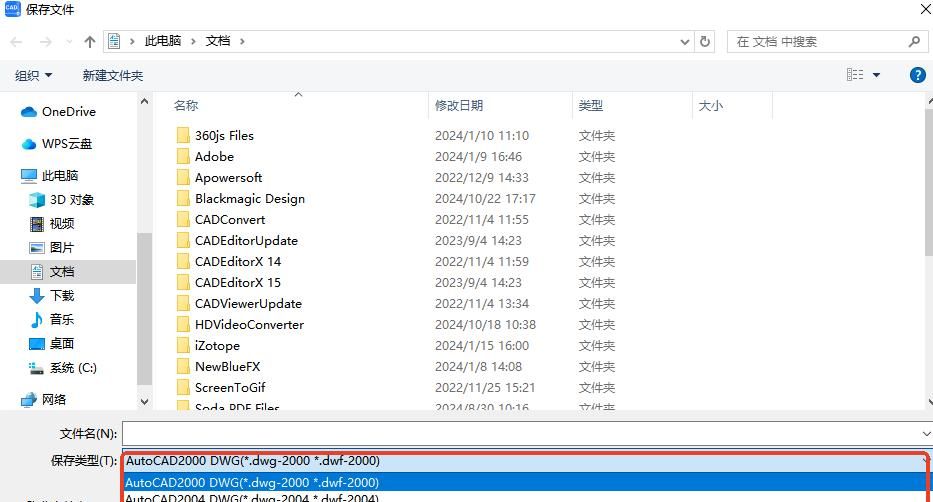
Task: Open 3D 对象 in the sidebar
Action: coord(62,200)
